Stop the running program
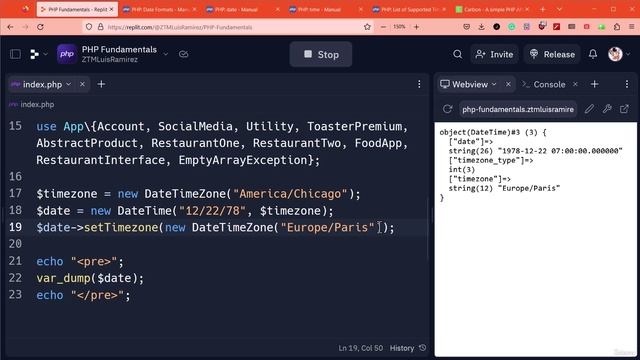The image size is (640, 360). point(321,54)
